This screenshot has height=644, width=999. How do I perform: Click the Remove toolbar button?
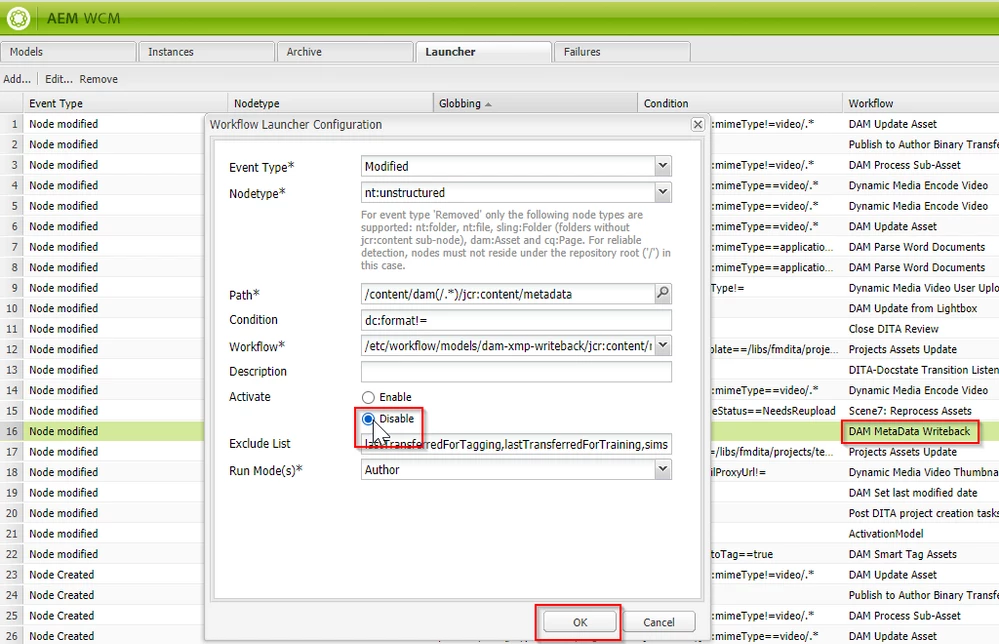(x=99, y=79)
